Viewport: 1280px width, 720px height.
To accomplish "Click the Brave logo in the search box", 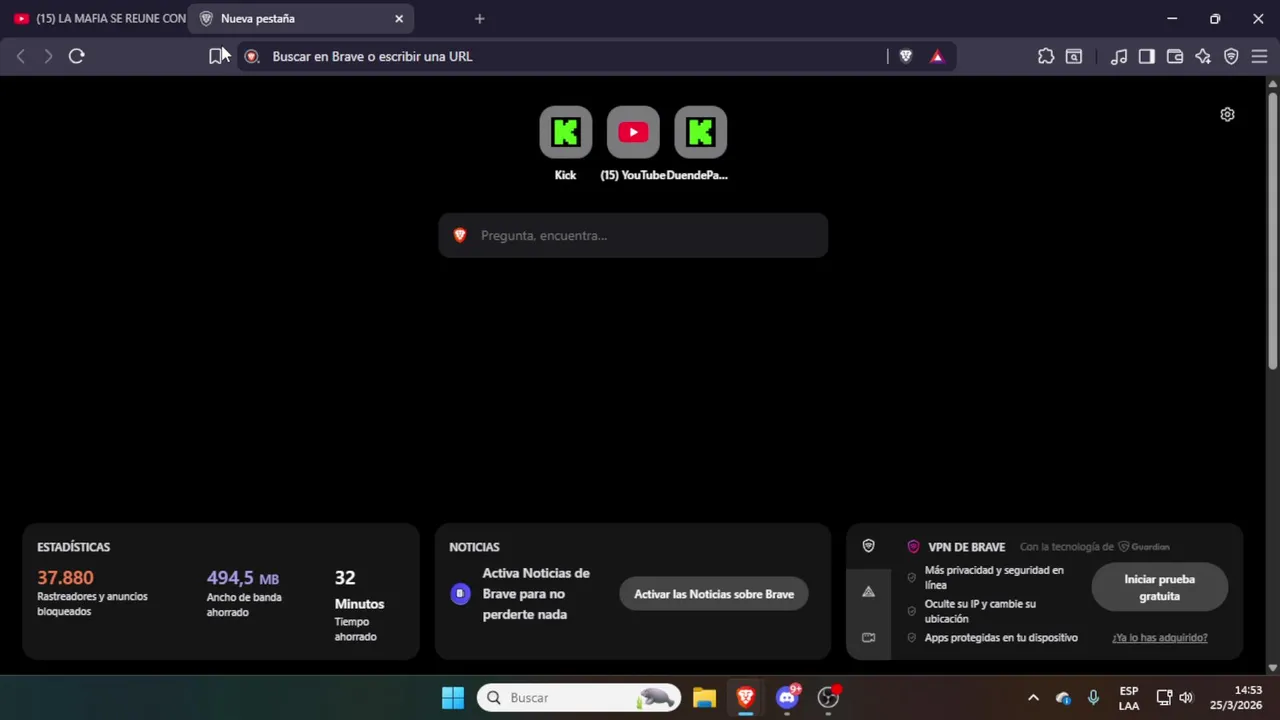I will click(460, 235).
